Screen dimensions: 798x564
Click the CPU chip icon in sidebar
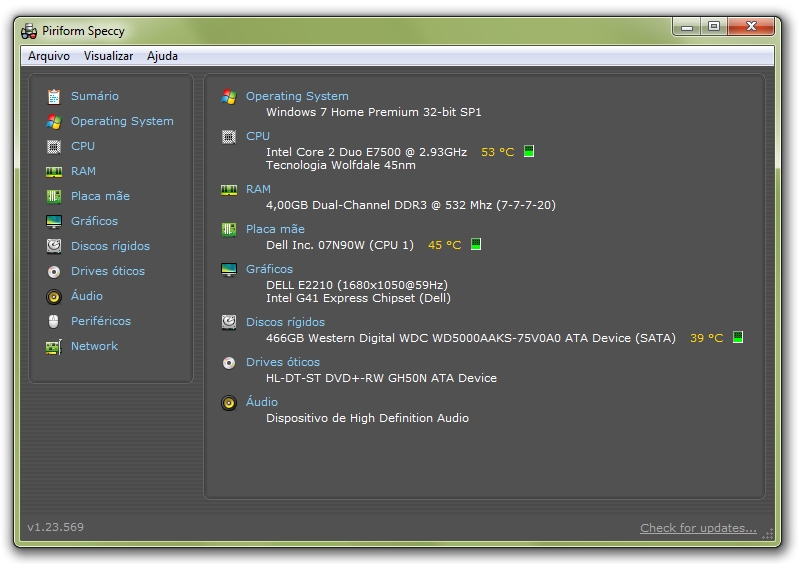pos(54,147)
